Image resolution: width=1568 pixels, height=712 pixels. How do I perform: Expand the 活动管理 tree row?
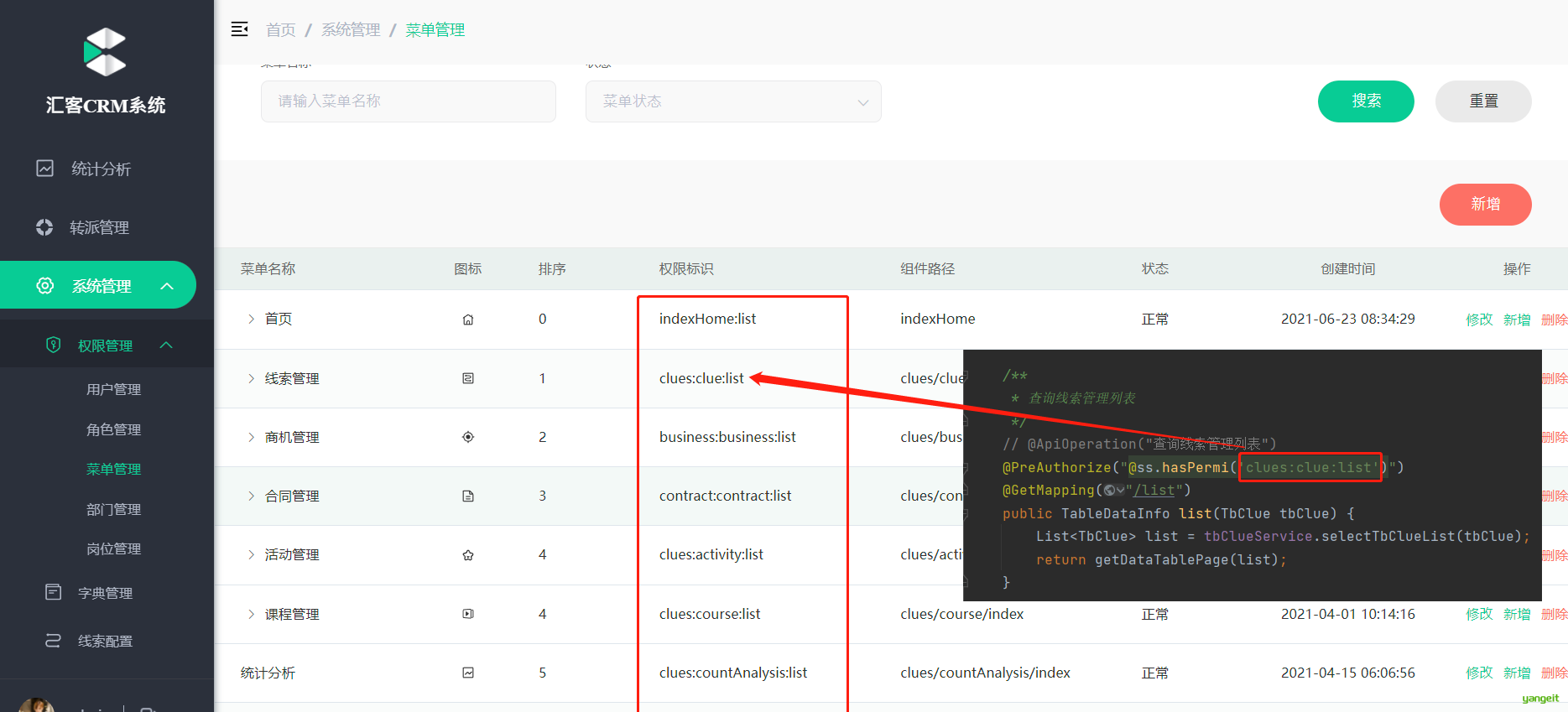click(251, 554)
